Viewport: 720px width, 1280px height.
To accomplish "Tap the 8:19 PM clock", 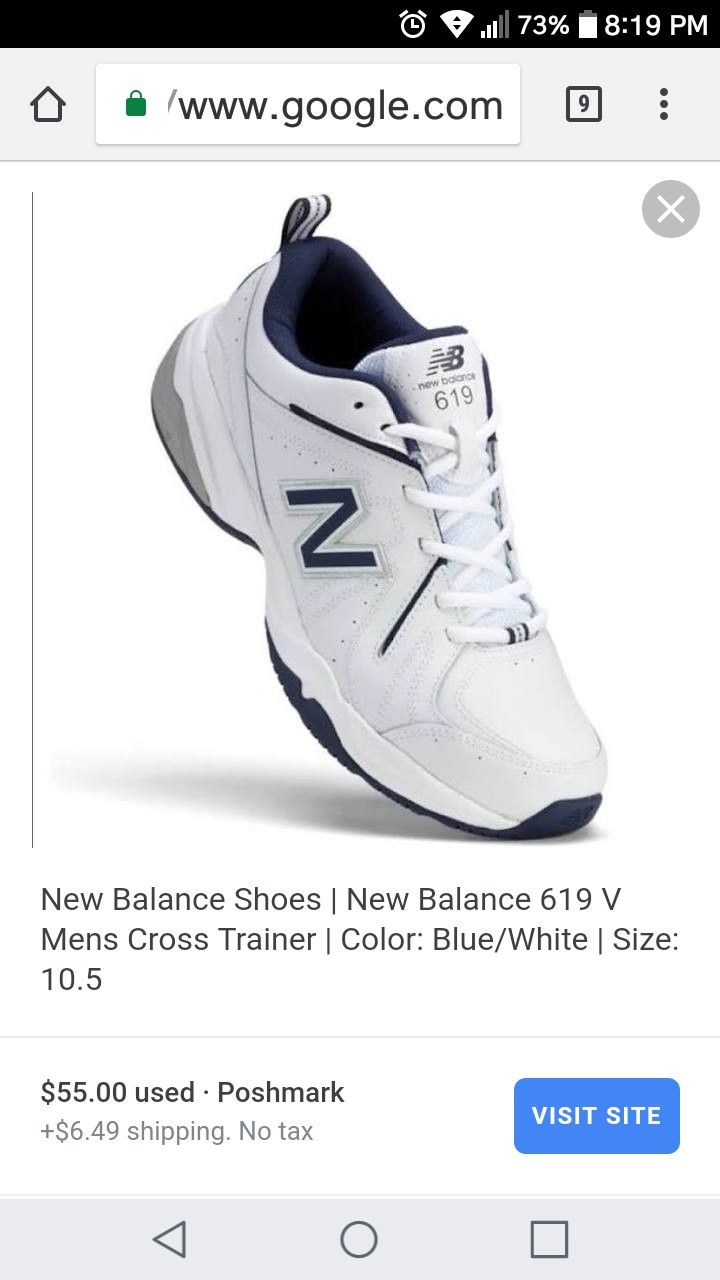I will (656, 24).
